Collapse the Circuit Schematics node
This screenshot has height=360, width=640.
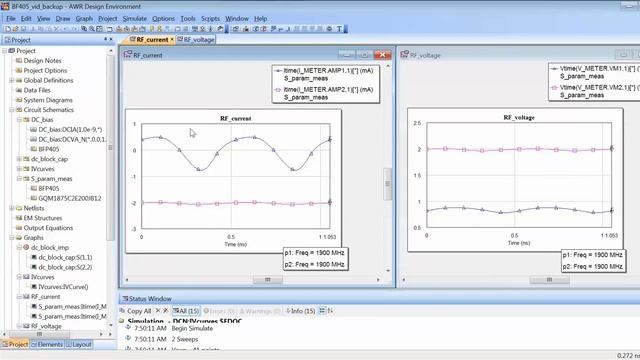[x=12, y=110]
